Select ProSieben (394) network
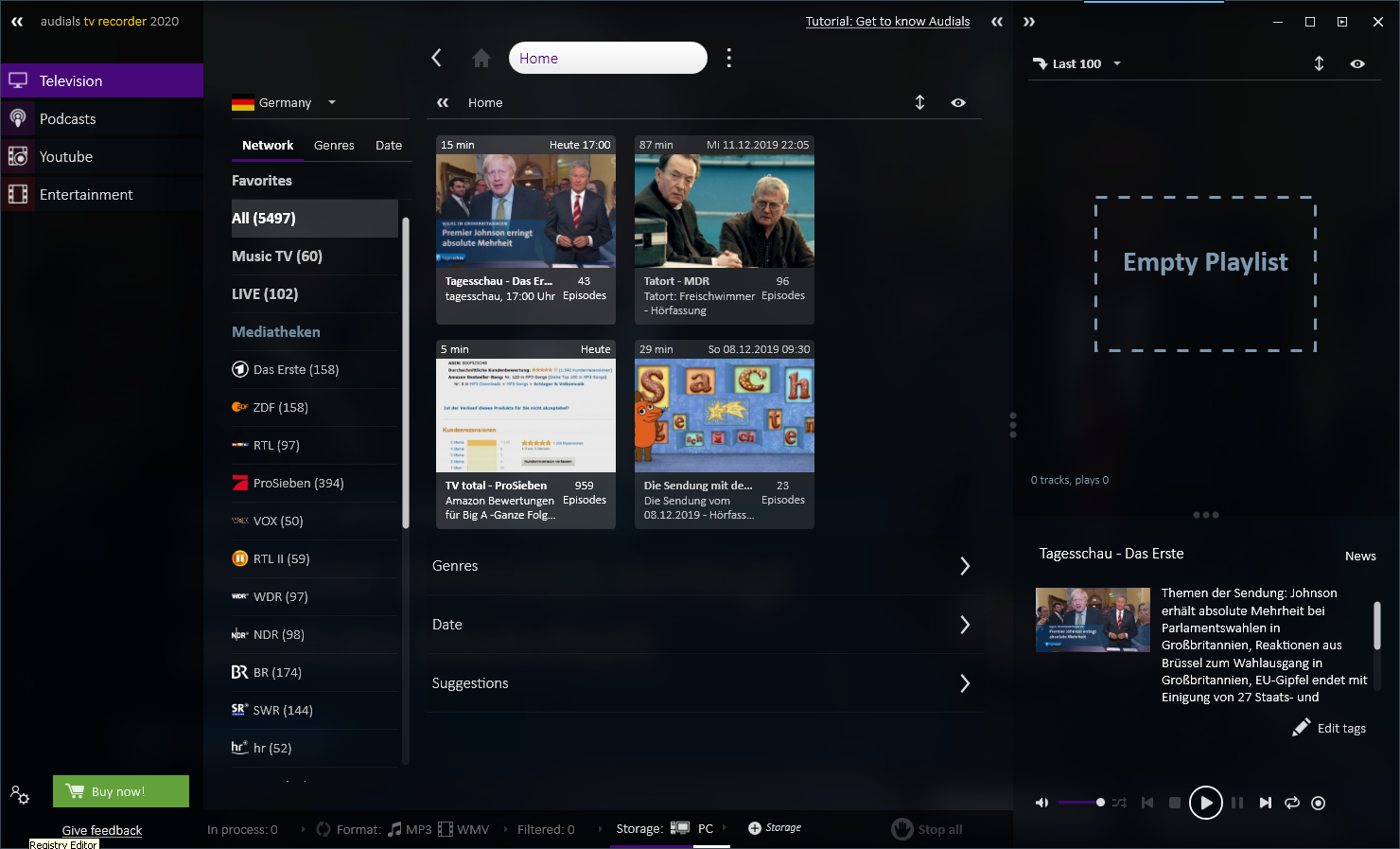 (315, 483)
